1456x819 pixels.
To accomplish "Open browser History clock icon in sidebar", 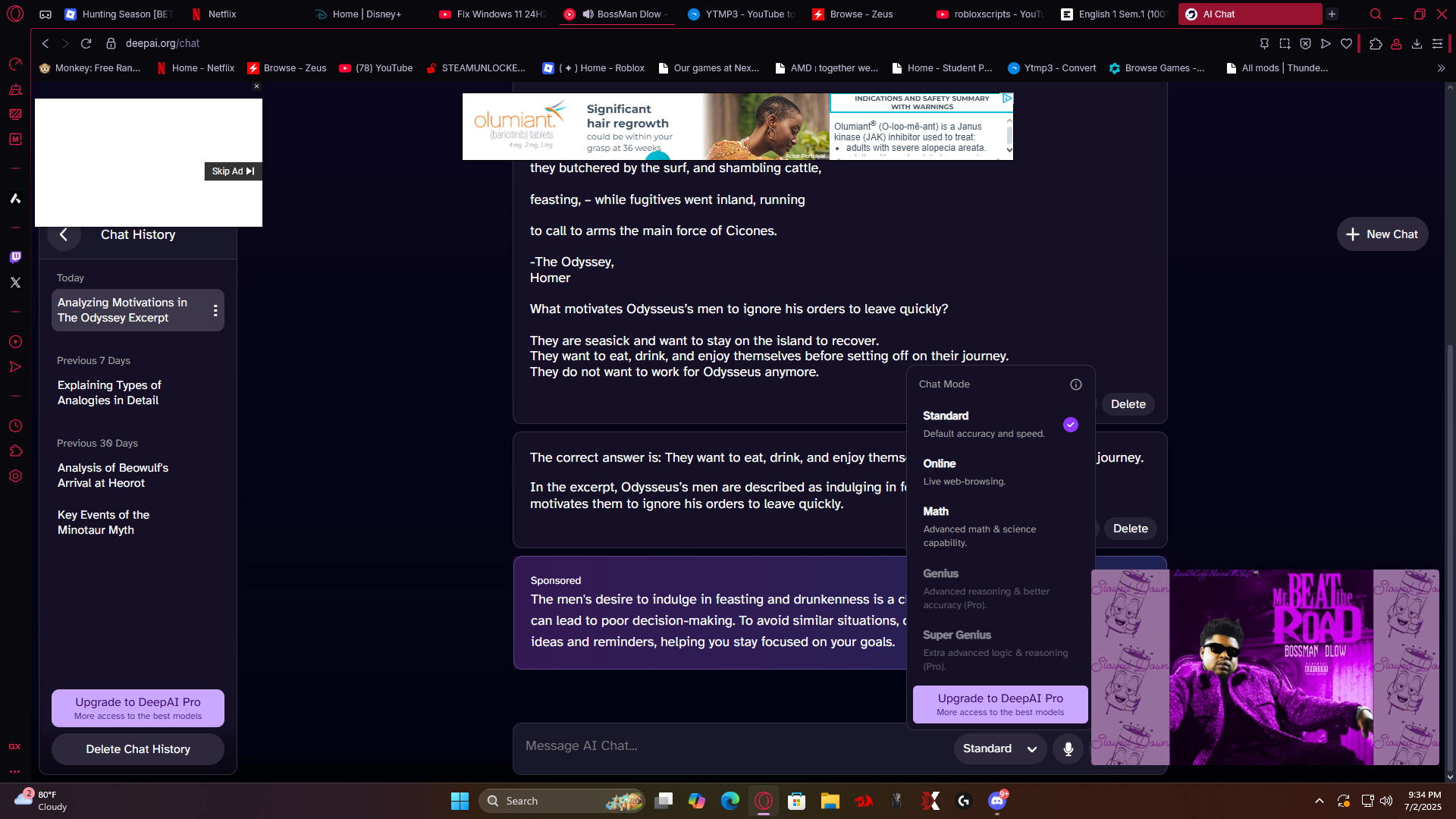I will pyautogui.click(x=15, y=425).
